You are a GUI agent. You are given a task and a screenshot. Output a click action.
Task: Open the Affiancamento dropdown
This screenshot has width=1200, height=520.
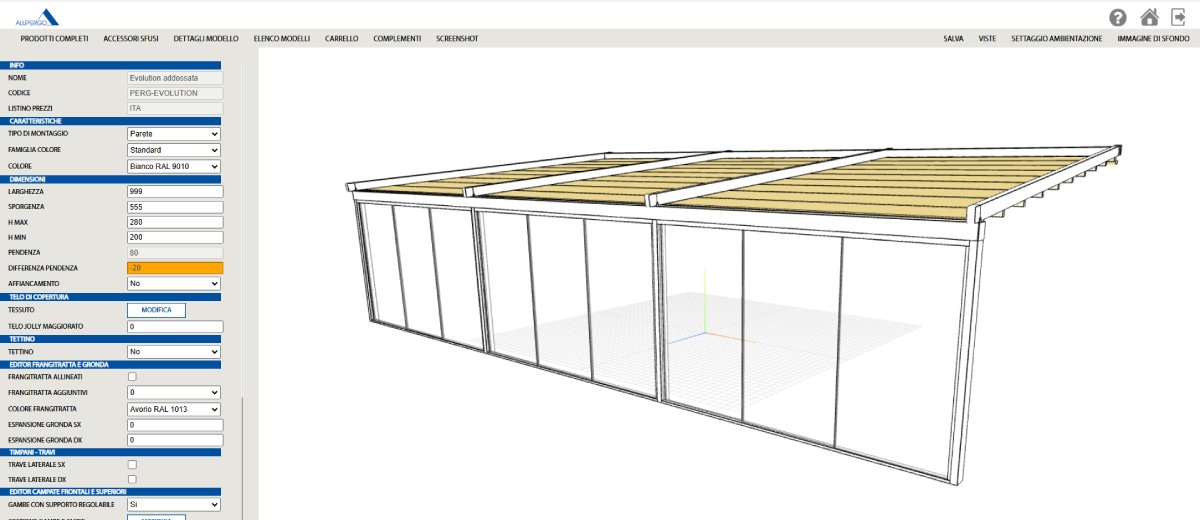pyautogui.click(x=174, y=283)
